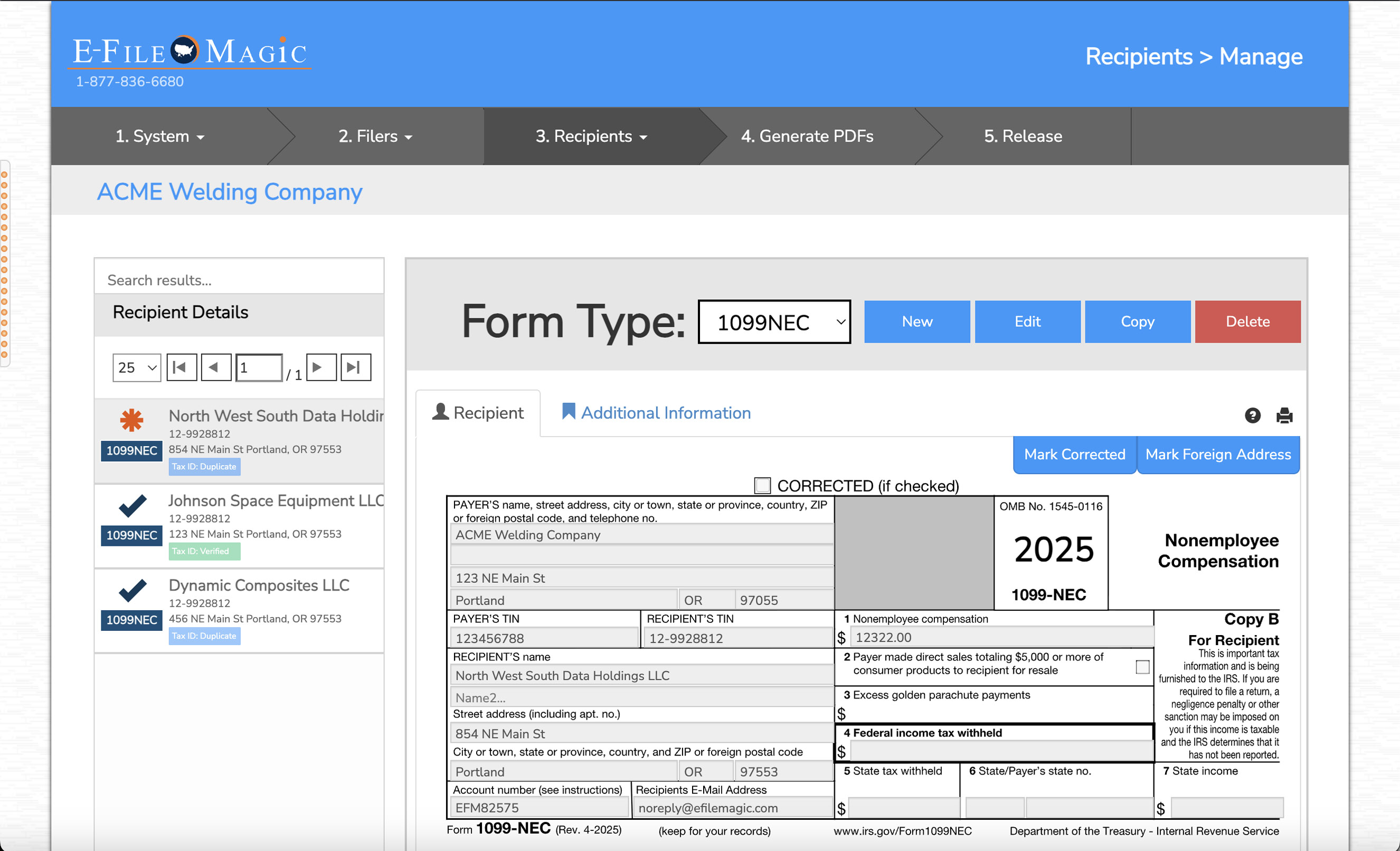The width and height of the screenshot is (1400, 851).
Task: Click Johnson Space Equipment checkmark icon
Action: 133,505
